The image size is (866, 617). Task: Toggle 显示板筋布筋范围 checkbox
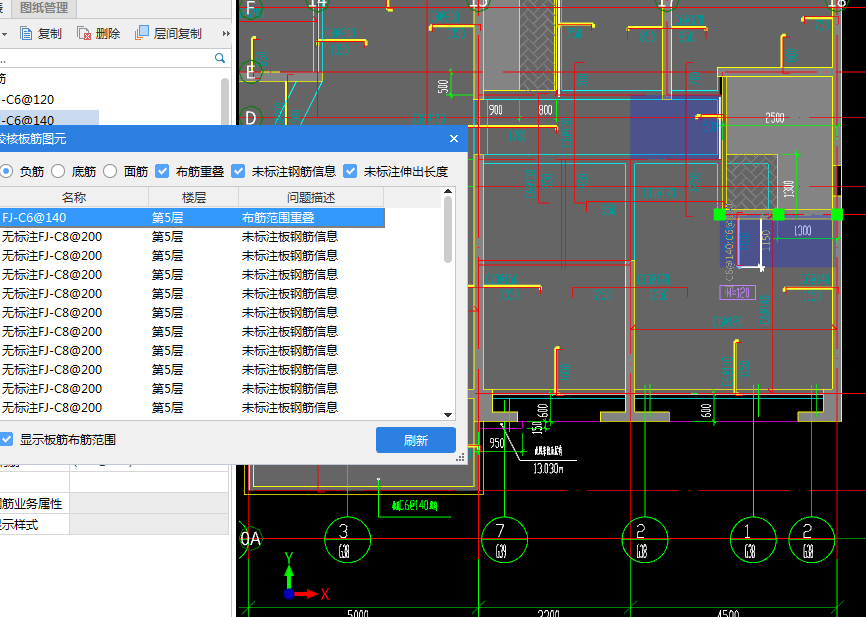tap(6, 440)
